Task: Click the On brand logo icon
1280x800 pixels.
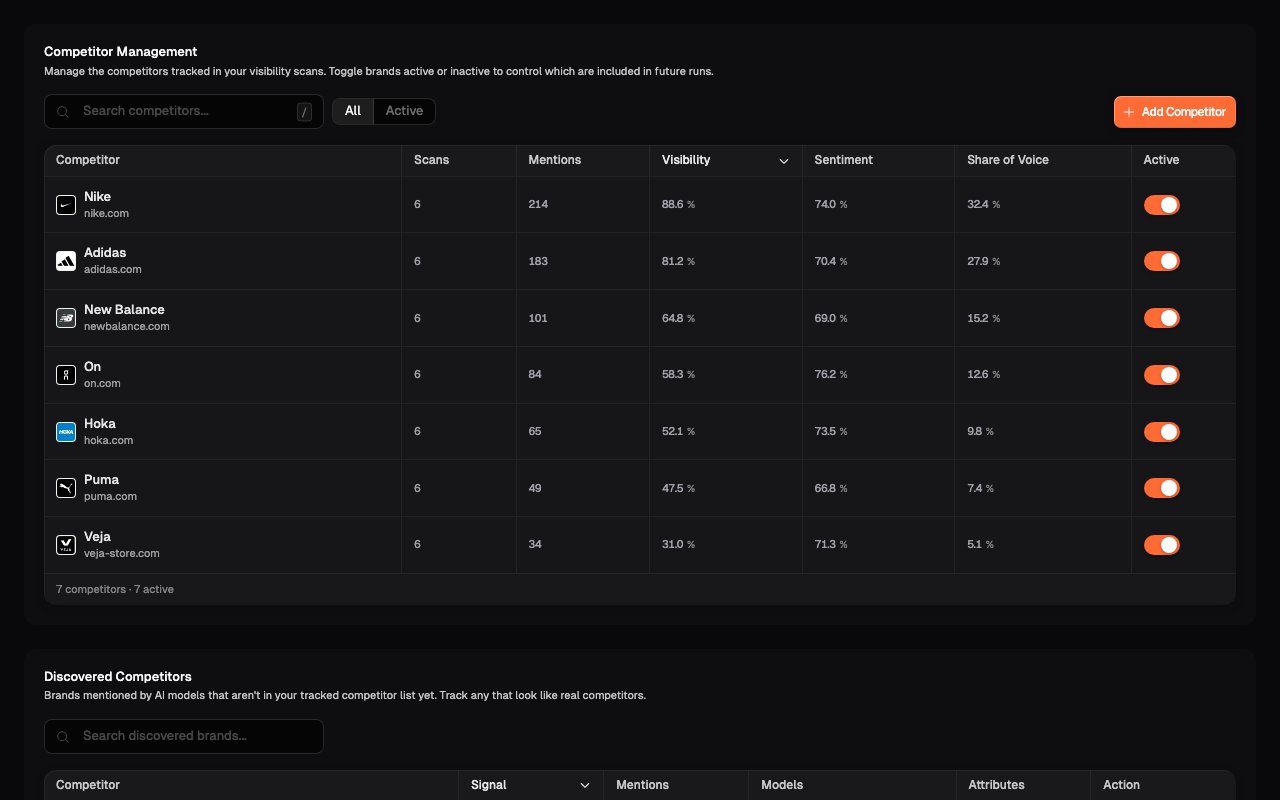Action: [66, 375]
